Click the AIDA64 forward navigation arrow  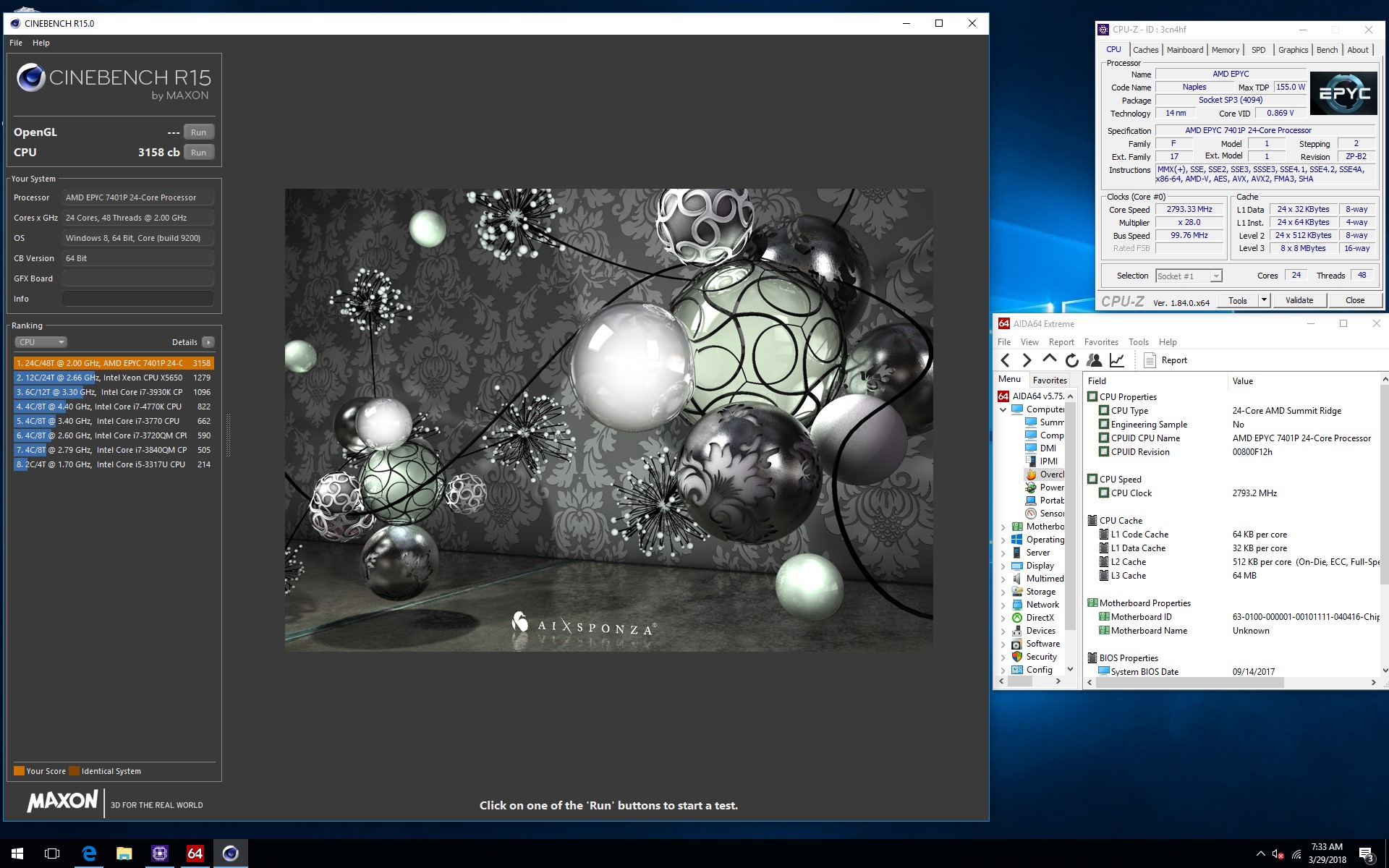coord(1027,360)
